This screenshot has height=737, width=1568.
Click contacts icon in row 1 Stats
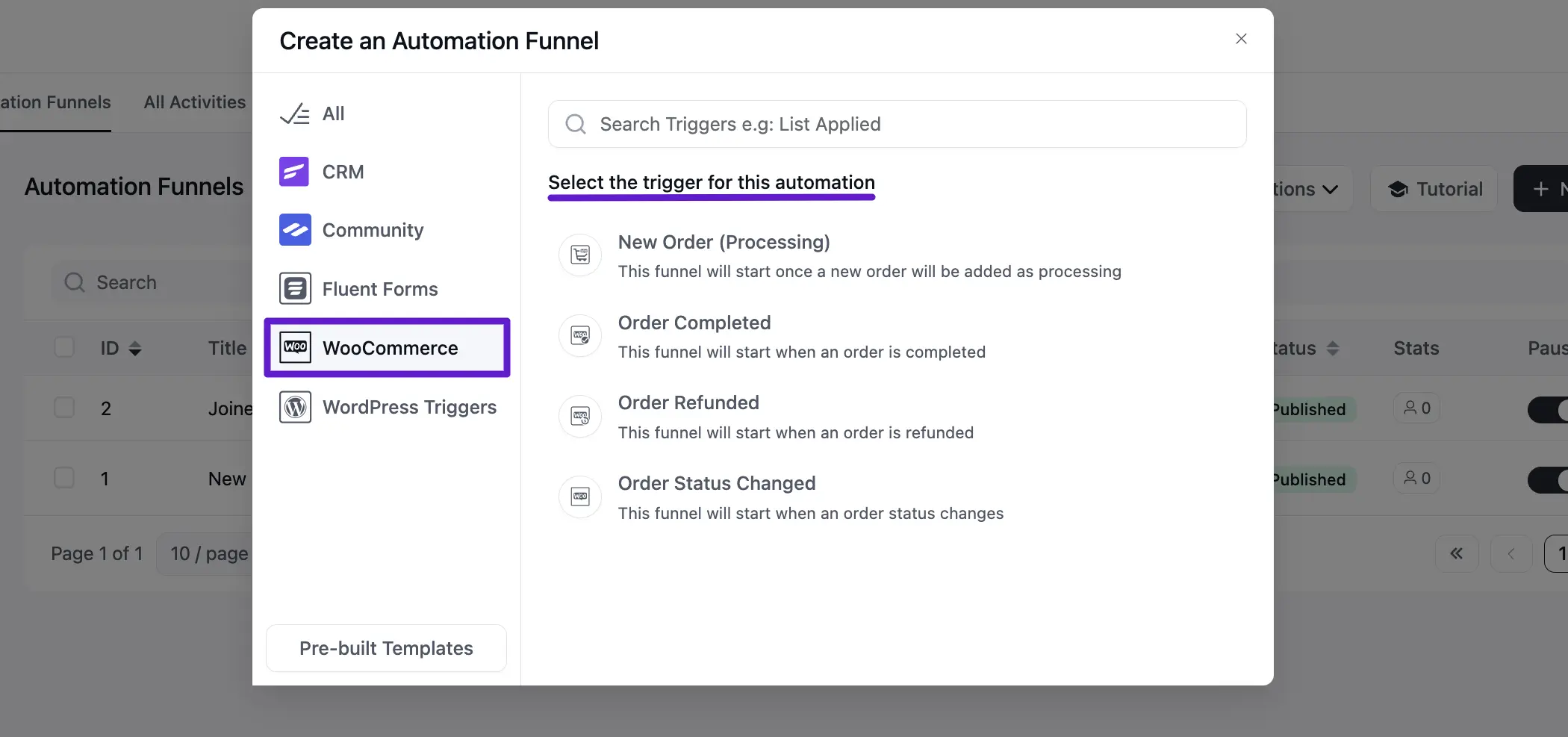(x=1410, y=478)
